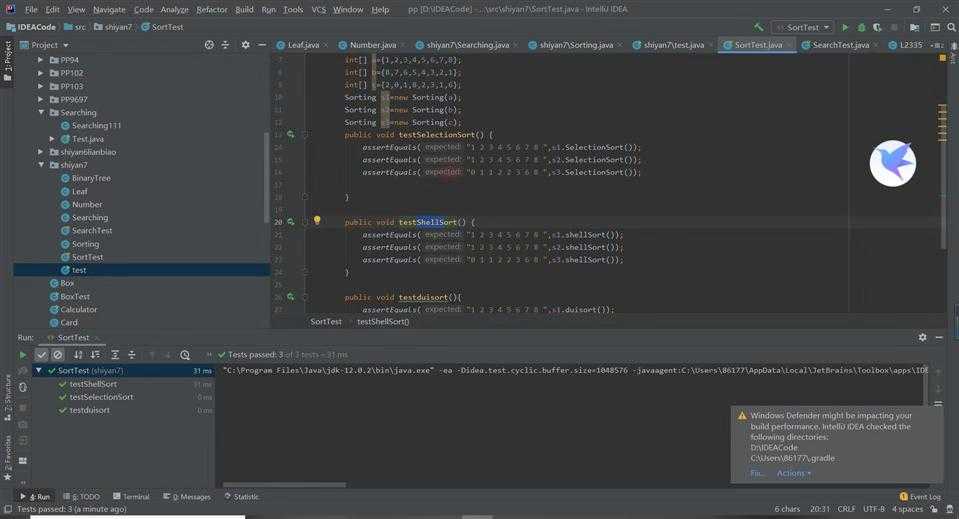The image size is (959, 519).
Task: Open the Messages tool window
Action: (x=187, y=496)
